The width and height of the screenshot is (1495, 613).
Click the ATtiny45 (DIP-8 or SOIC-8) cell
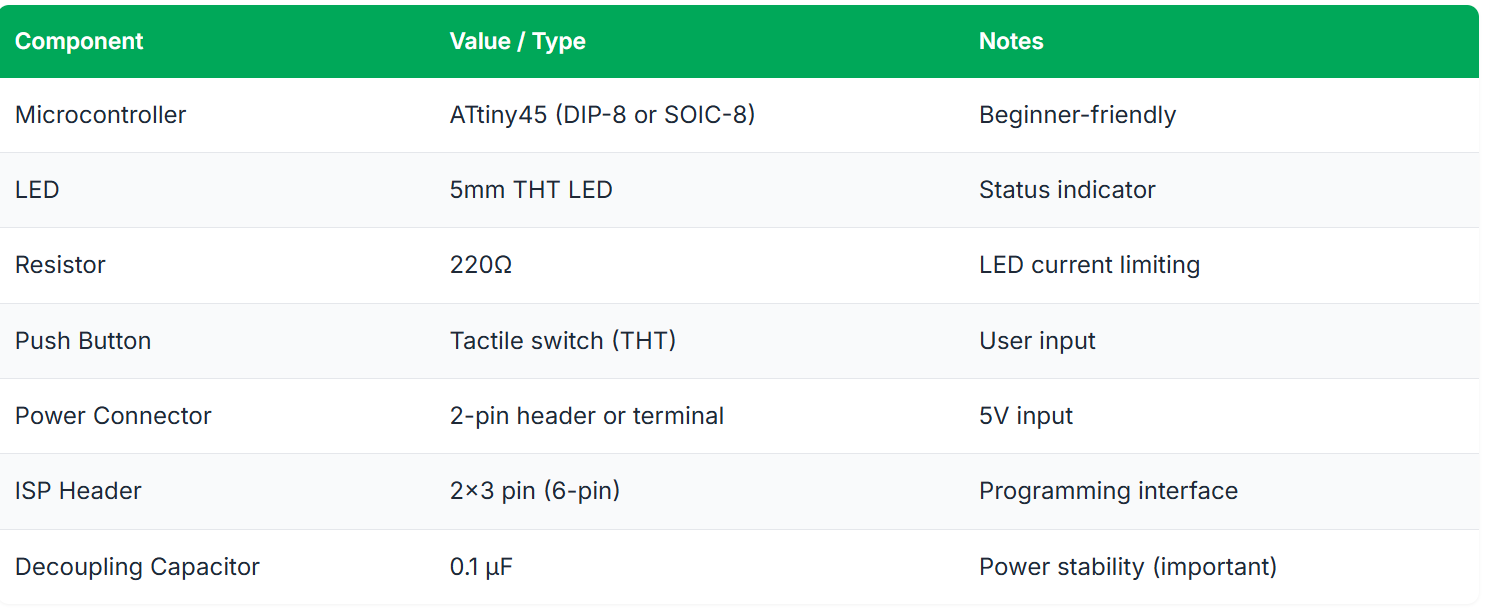point(602,115)
